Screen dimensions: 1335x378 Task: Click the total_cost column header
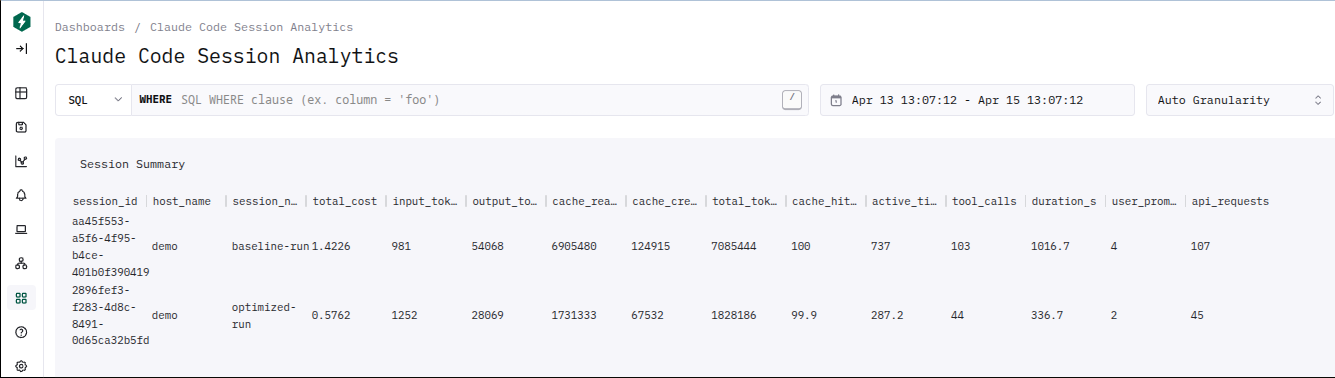tap(345, 201)
